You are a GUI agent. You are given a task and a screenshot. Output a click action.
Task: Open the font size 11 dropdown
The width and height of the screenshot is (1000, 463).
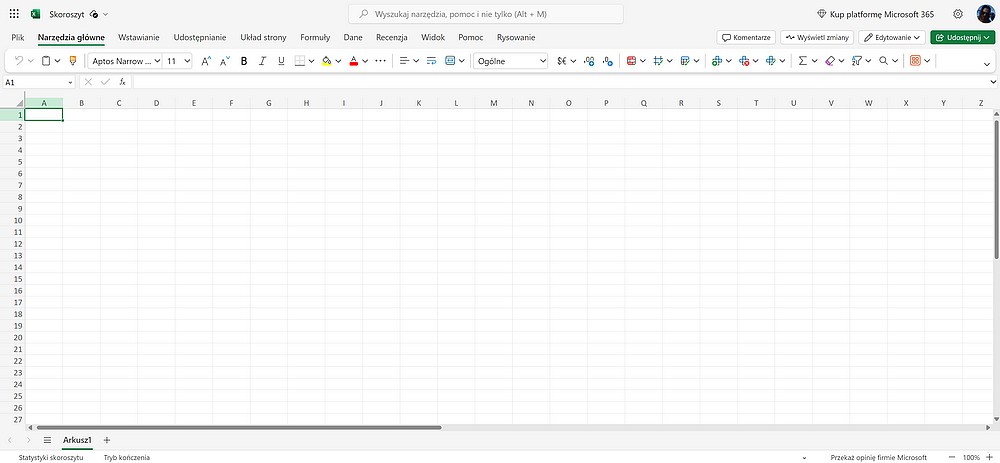click(177, 61)
